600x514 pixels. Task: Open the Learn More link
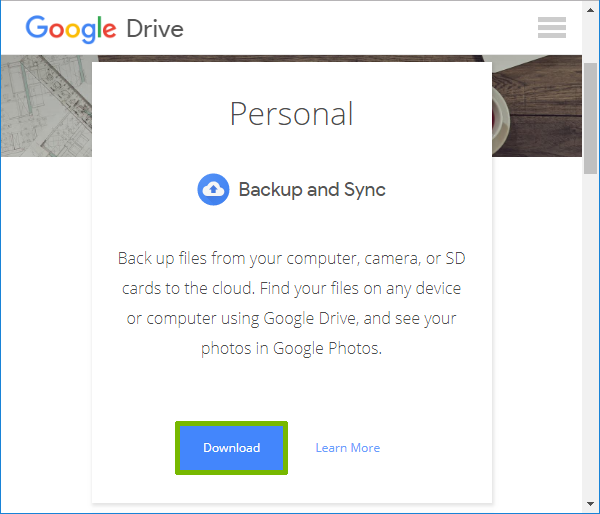click(x=347, y=448)
